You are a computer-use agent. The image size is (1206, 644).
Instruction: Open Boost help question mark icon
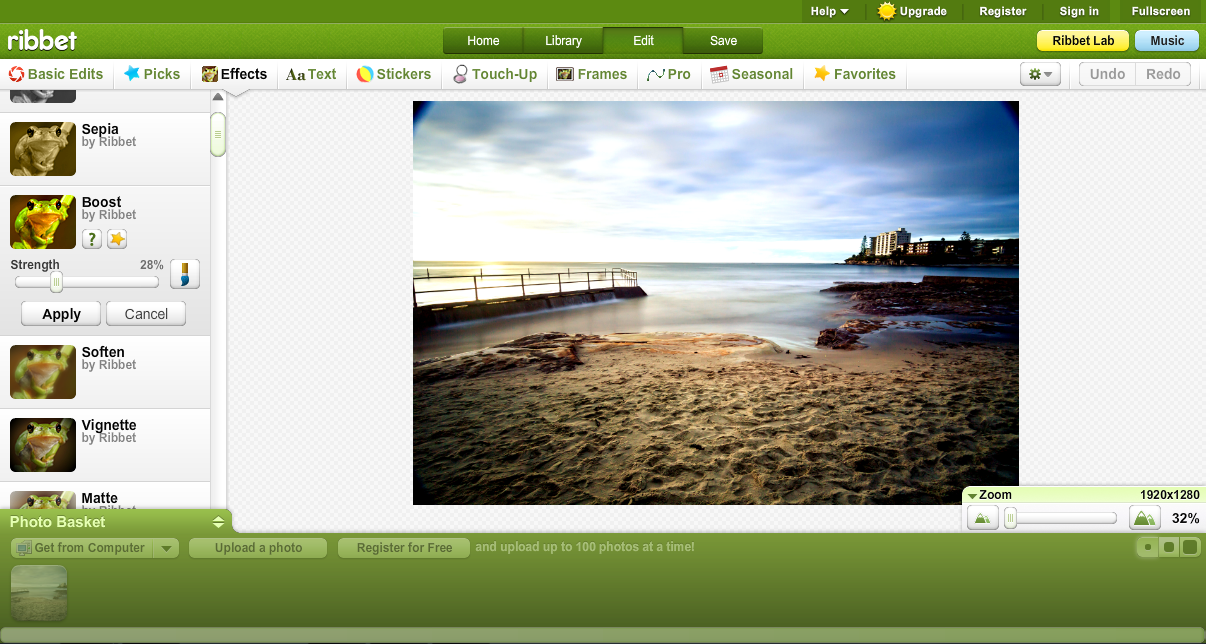point(92,239)
